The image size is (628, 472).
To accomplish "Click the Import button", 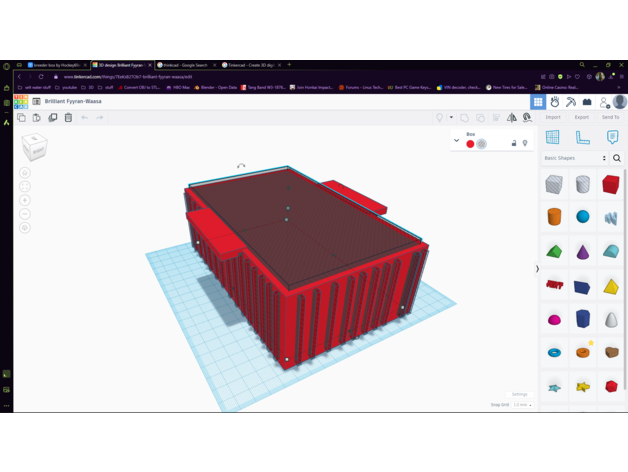I will point(552,117).
